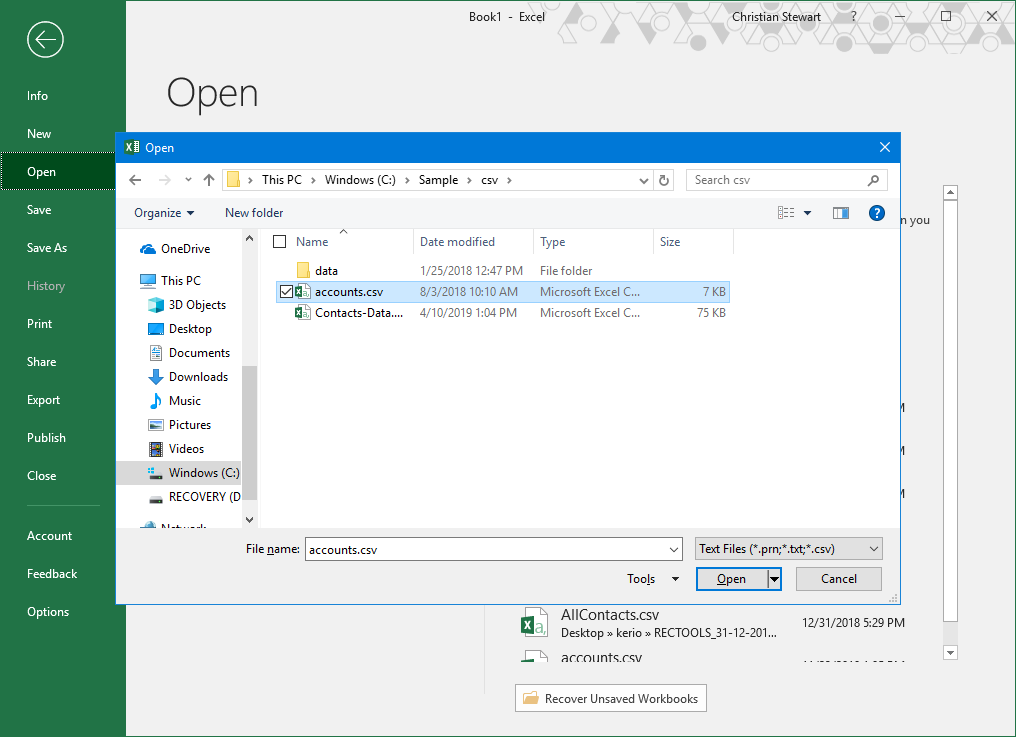Screen dimensions: 1016x737
Task: Click the Contacts-Data file icon
Action: click(x=303, y=313)
